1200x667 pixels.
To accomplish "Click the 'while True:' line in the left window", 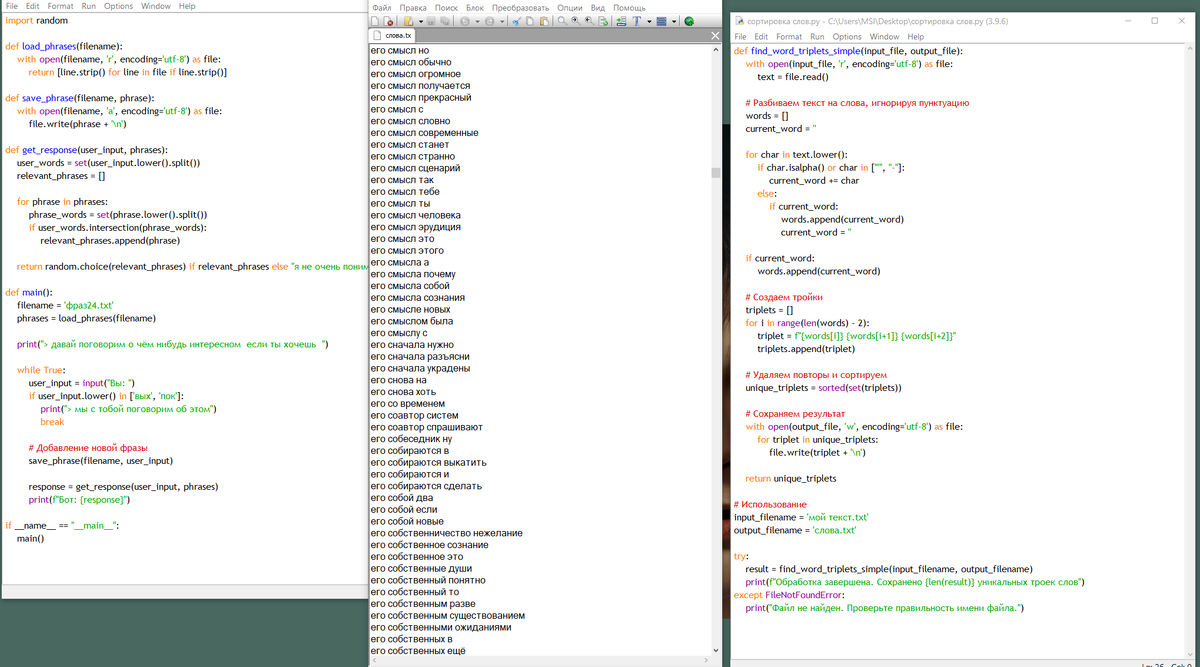I will coord(41,370).
